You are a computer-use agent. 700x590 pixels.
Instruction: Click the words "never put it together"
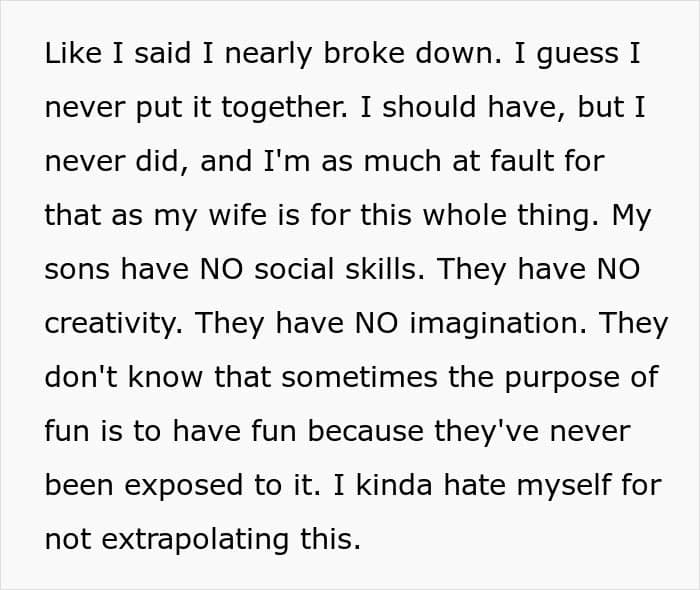click(194, 108)
